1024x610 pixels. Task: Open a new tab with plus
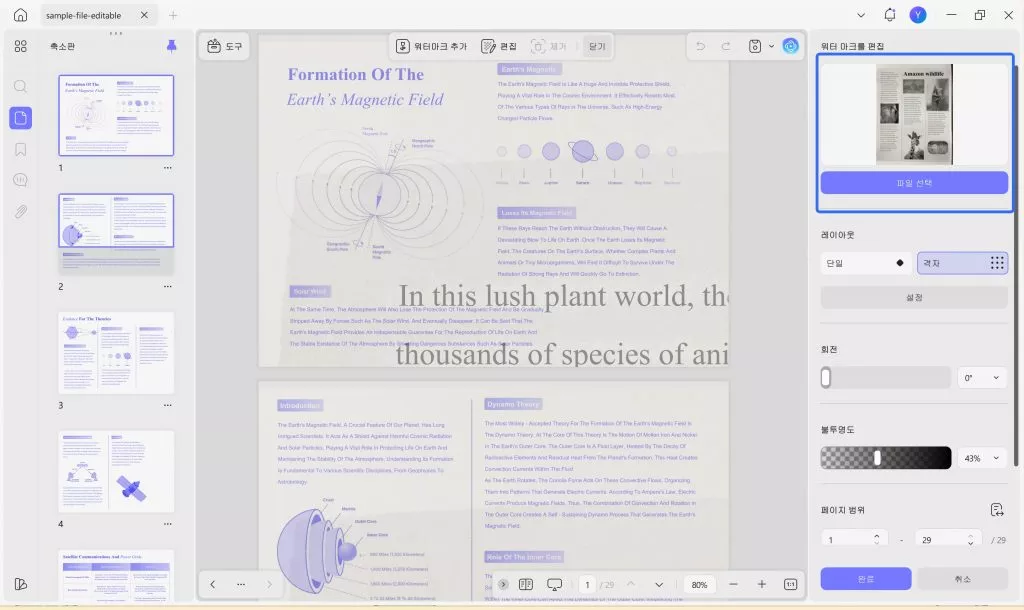[173, 15]
